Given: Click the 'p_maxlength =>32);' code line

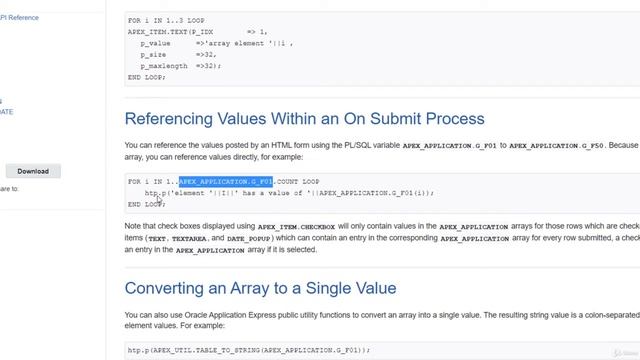Looking at the screenshot, I should coord(181,66).
